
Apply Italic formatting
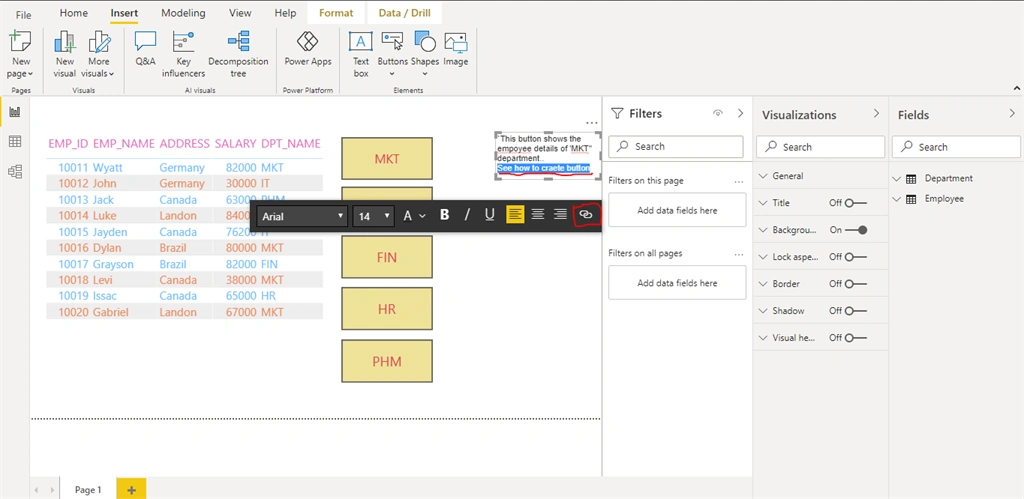click(x=467, y=215)
